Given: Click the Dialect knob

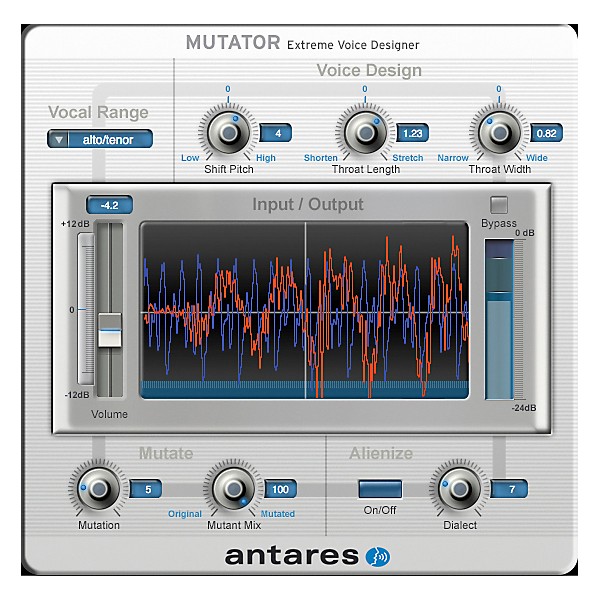Looking at the screenshot, I should click(460, 489).
